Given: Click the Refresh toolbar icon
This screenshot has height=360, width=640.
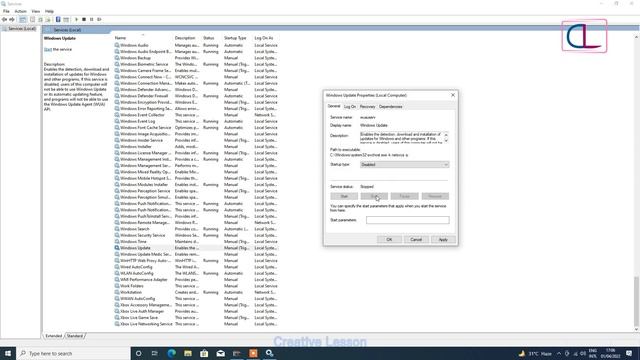Looking at the screenshot, I should pos(40,19).
